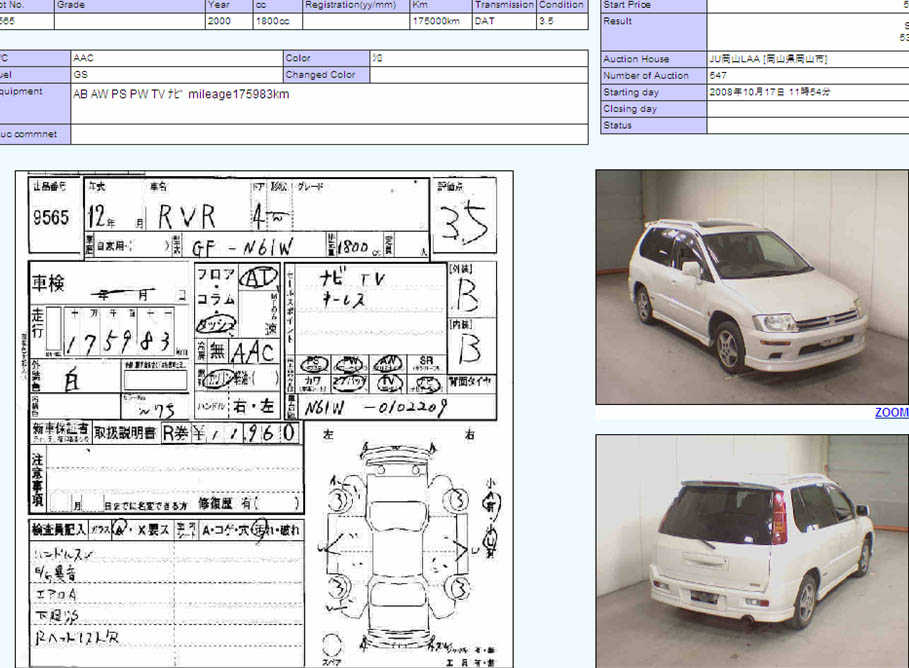
Task: Click the Grade column header
Action: [x=130, y=5]
